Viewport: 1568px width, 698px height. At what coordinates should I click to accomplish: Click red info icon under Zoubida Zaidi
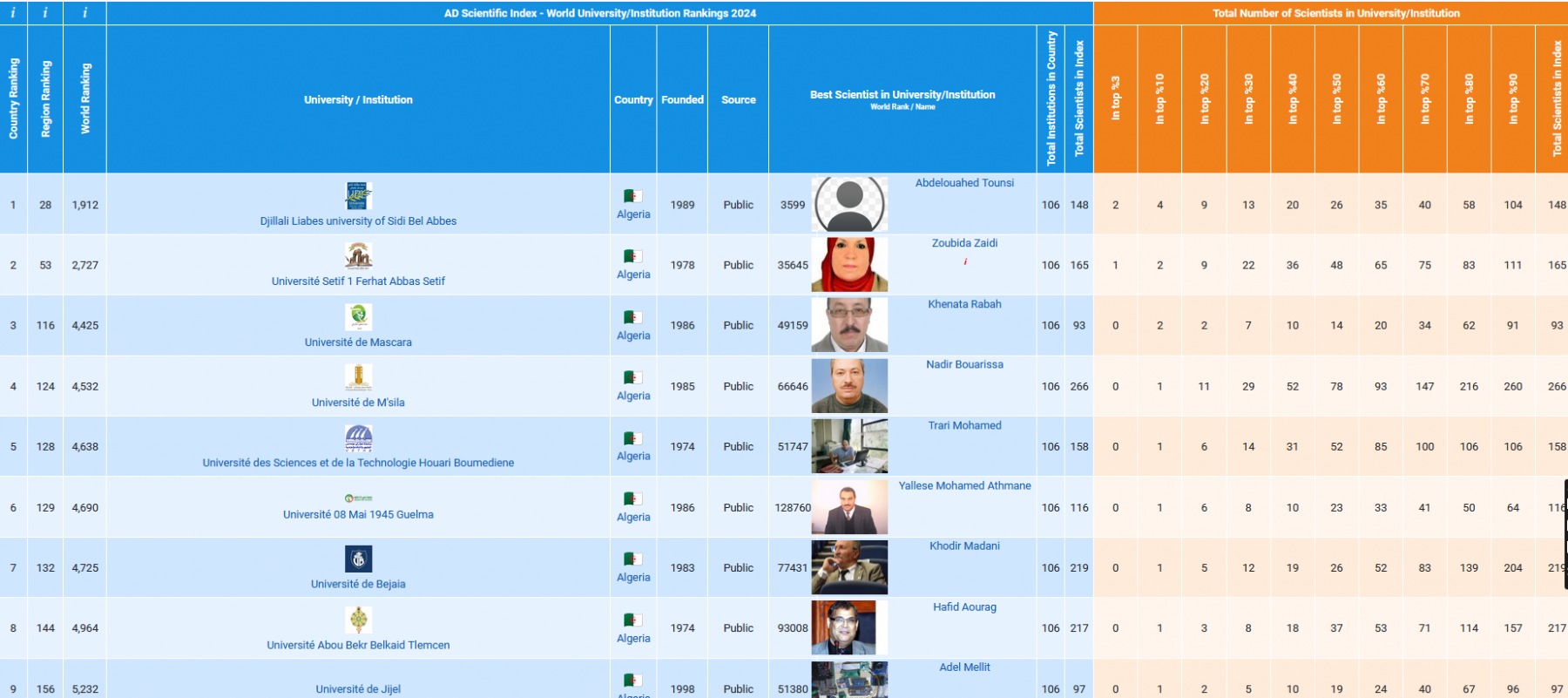965,261
